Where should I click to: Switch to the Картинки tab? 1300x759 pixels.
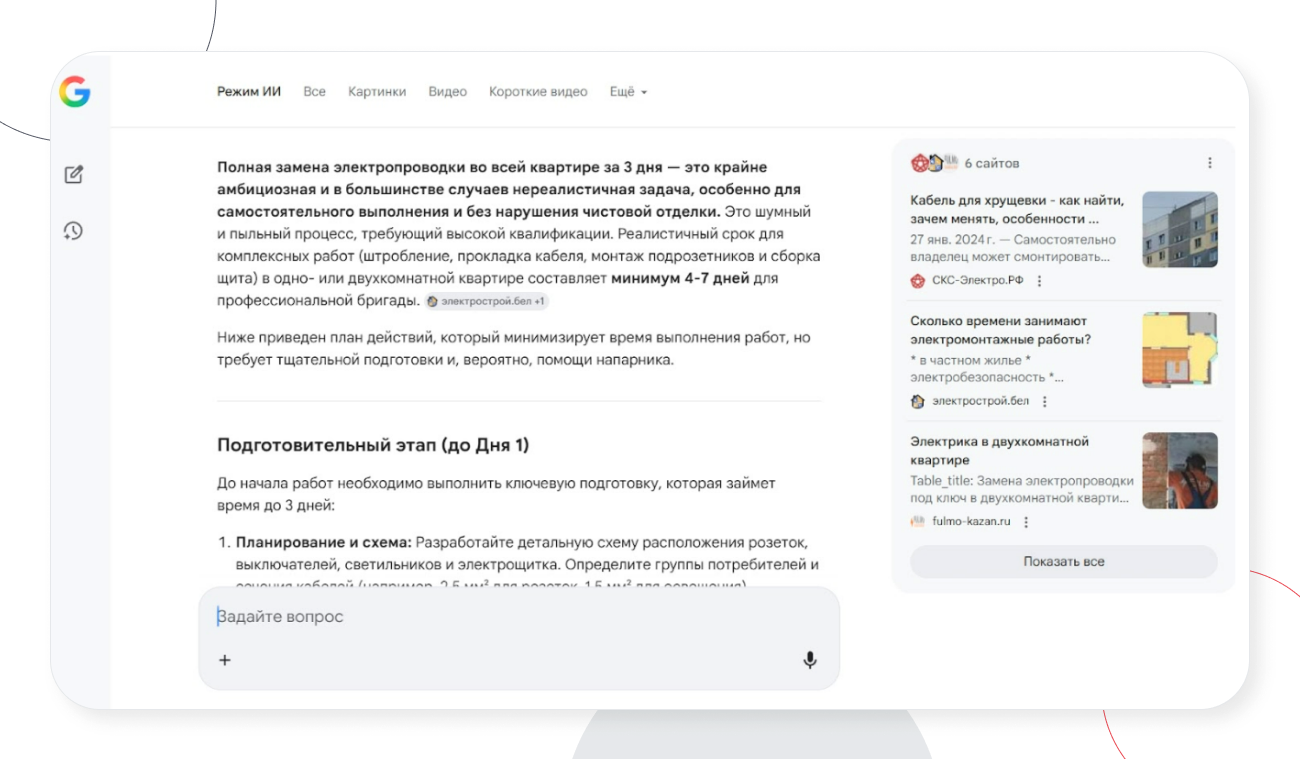pos(377,92)
